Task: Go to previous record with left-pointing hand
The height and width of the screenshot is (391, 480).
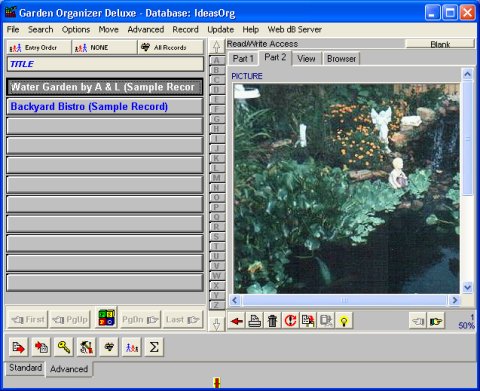Action: click(x=418, y=321)
